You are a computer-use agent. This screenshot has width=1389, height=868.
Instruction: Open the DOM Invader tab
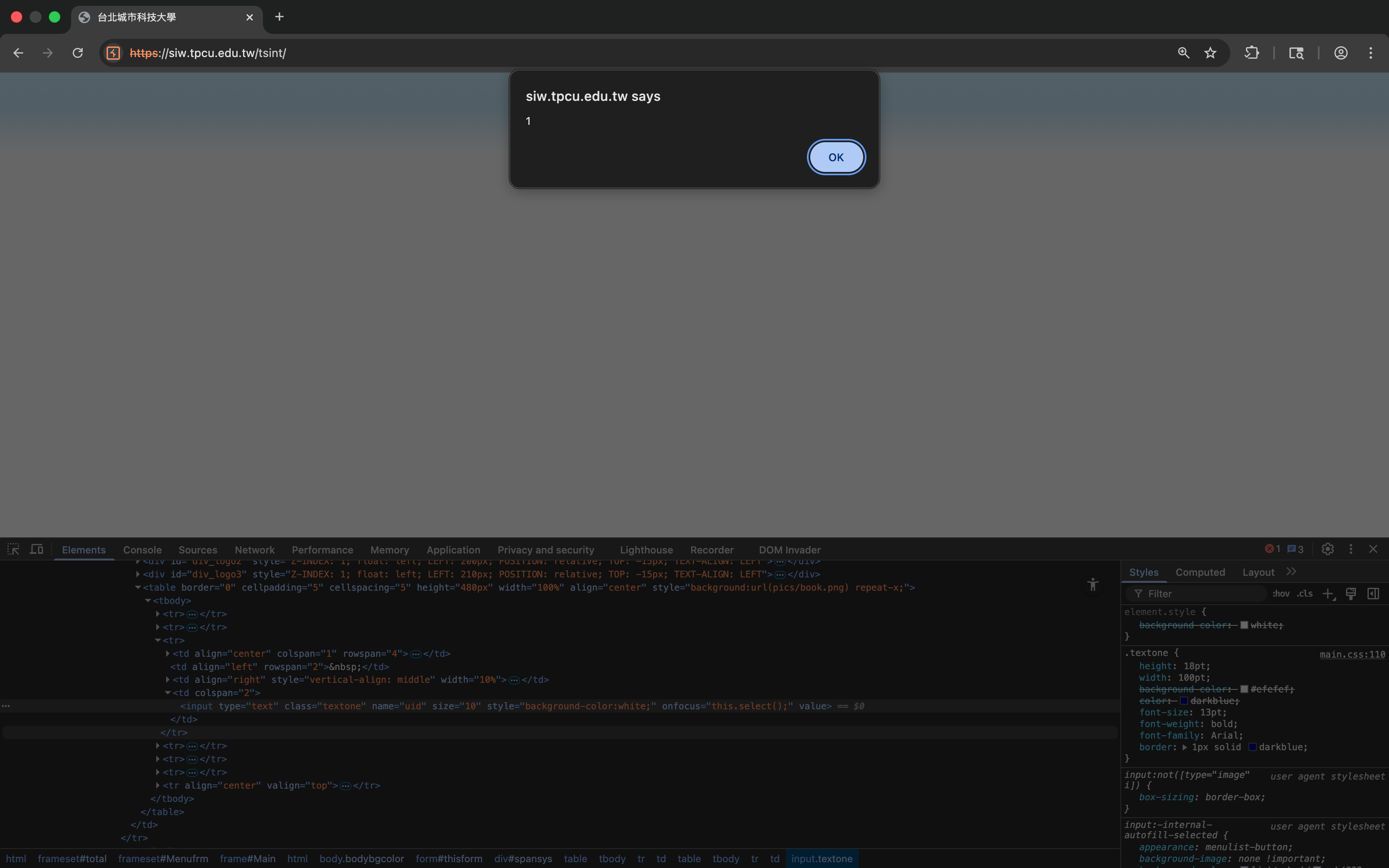pos(790,550)
